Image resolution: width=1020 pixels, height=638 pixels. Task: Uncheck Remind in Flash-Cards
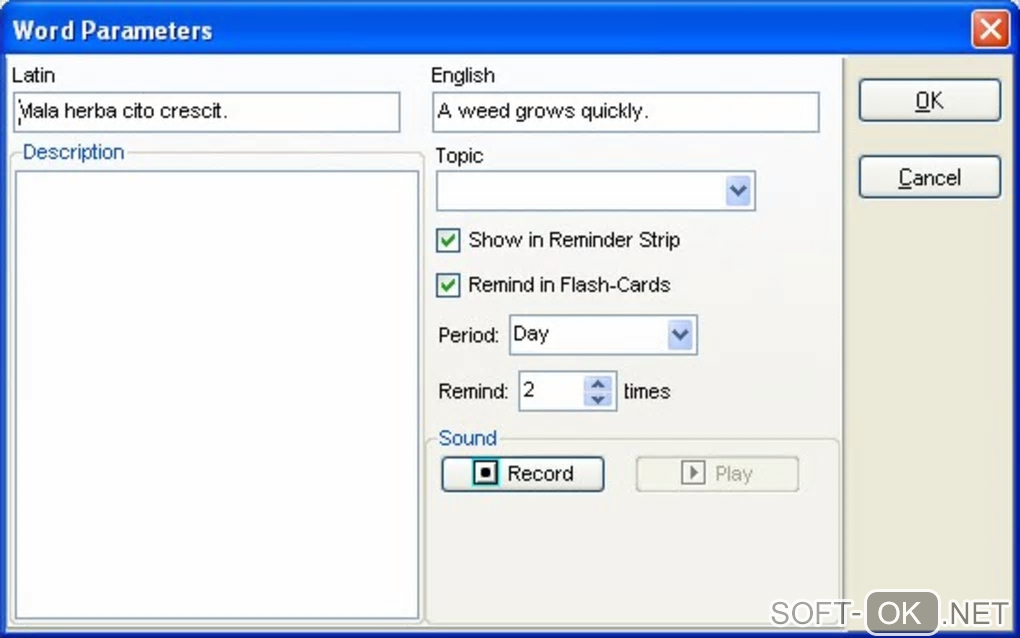pyautogui.click(x=448, y=286)
